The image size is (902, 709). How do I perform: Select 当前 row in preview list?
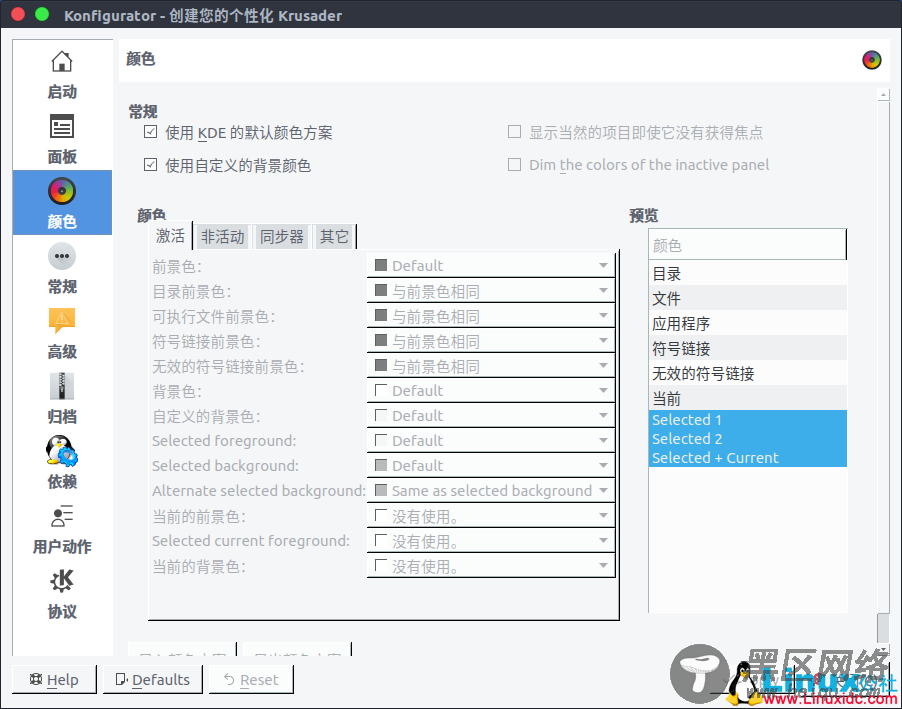tap(747, 398)
